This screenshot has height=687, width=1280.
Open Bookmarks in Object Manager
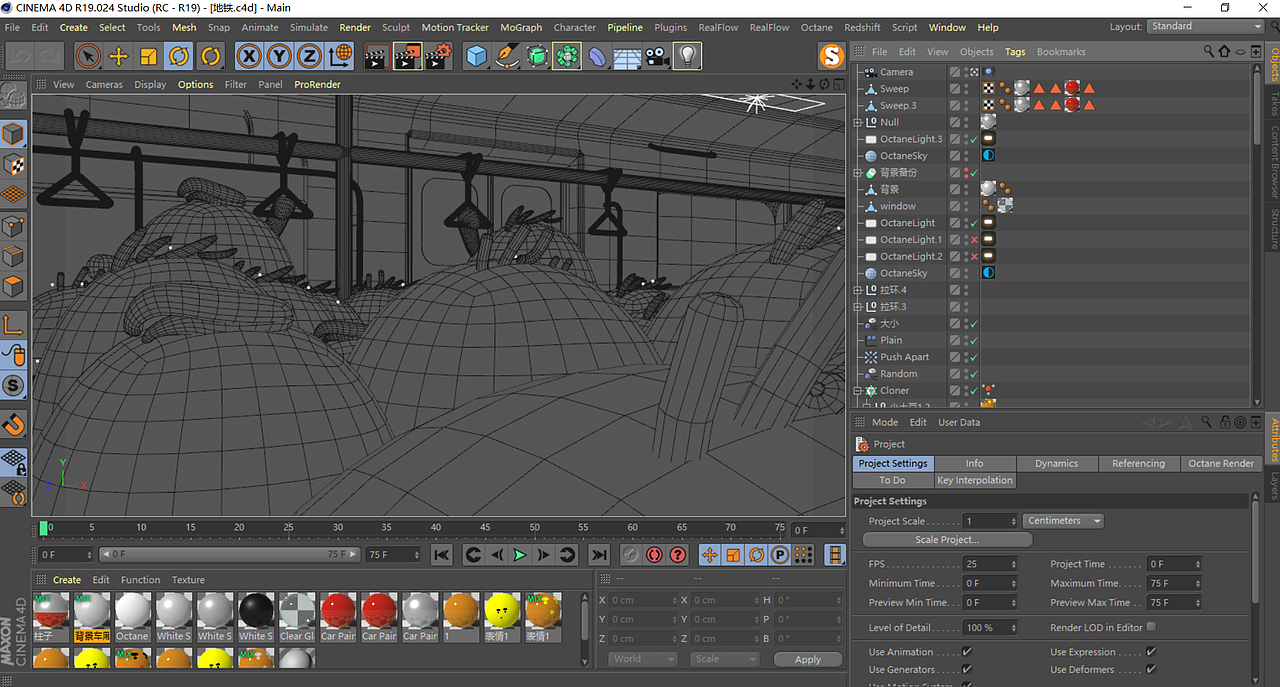tap(1061, 51)
